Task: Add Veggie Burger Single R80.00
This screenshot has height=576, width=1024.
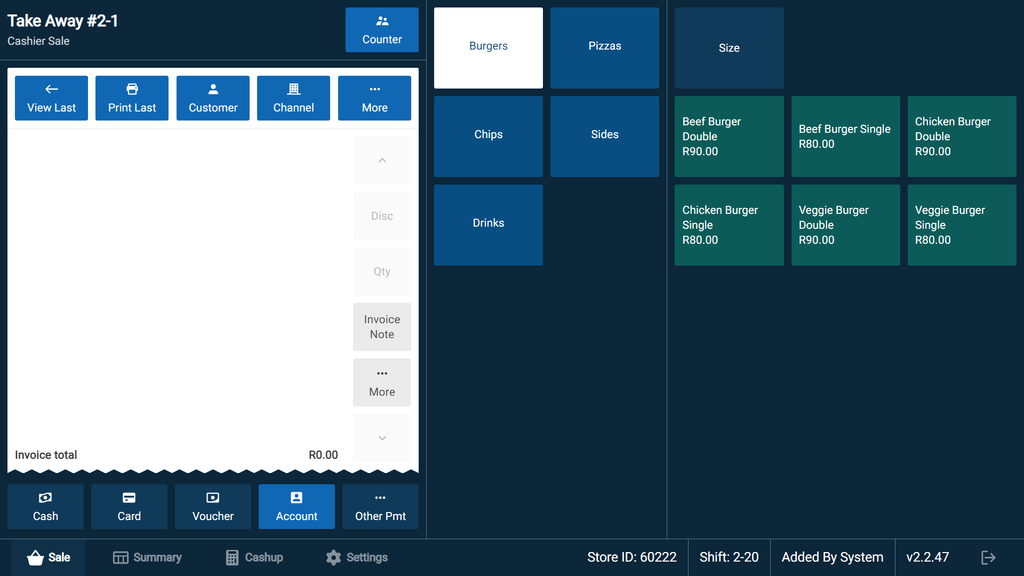Action: click(x=962, y=225)
